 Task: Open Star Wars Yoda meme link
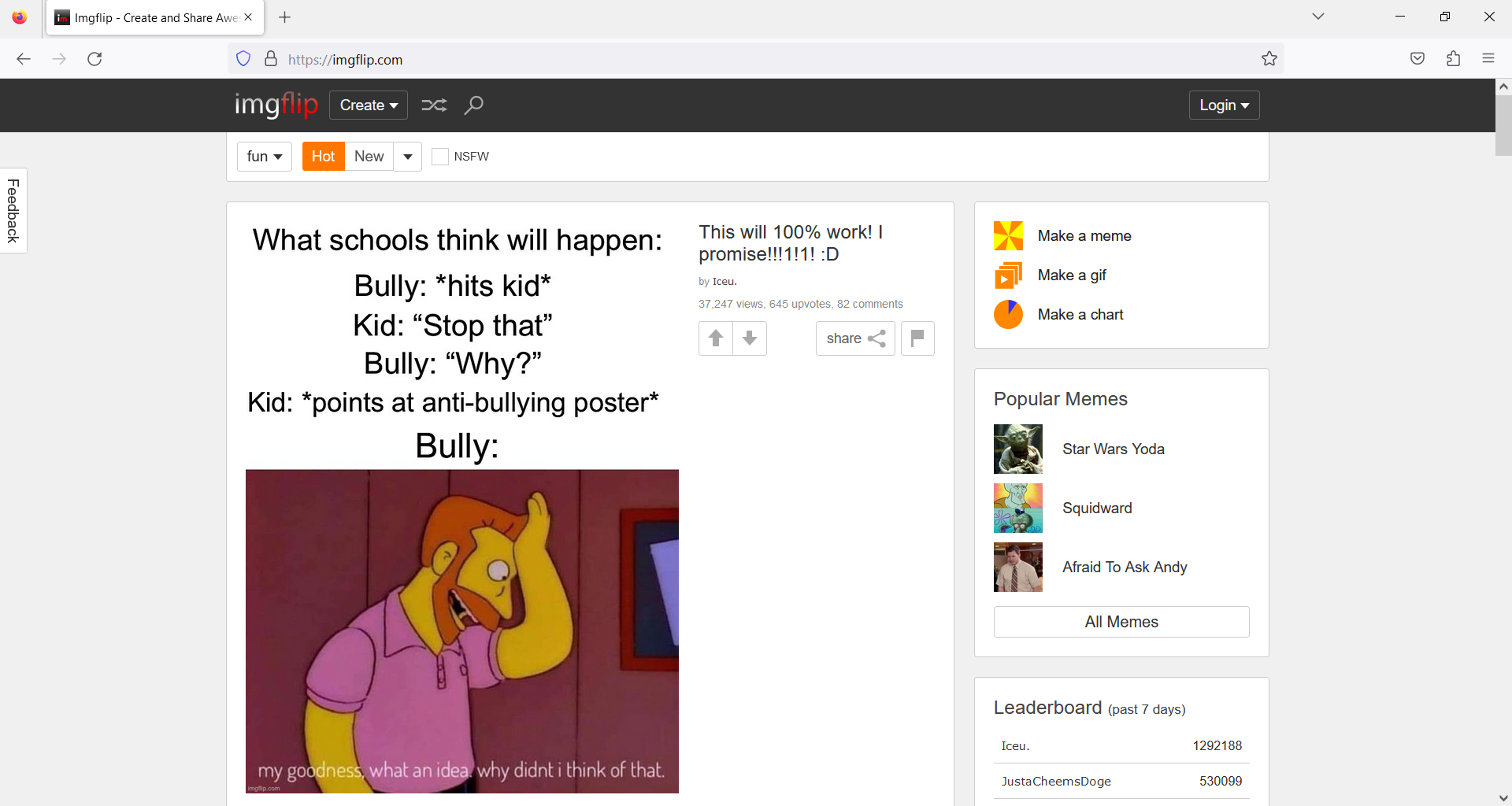1114,449
